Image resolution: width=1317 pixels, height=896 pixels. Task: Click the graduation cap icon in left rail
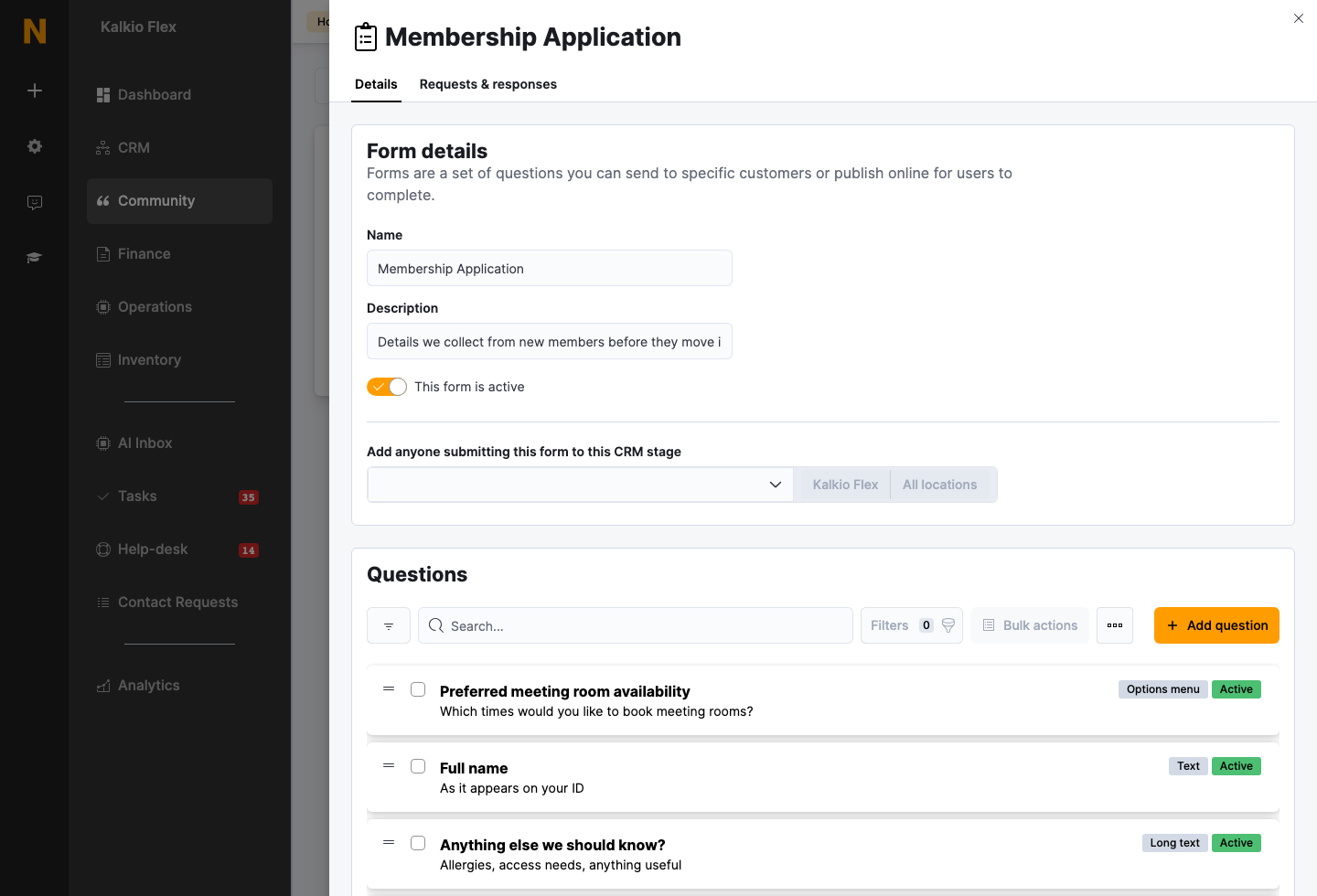35,258
